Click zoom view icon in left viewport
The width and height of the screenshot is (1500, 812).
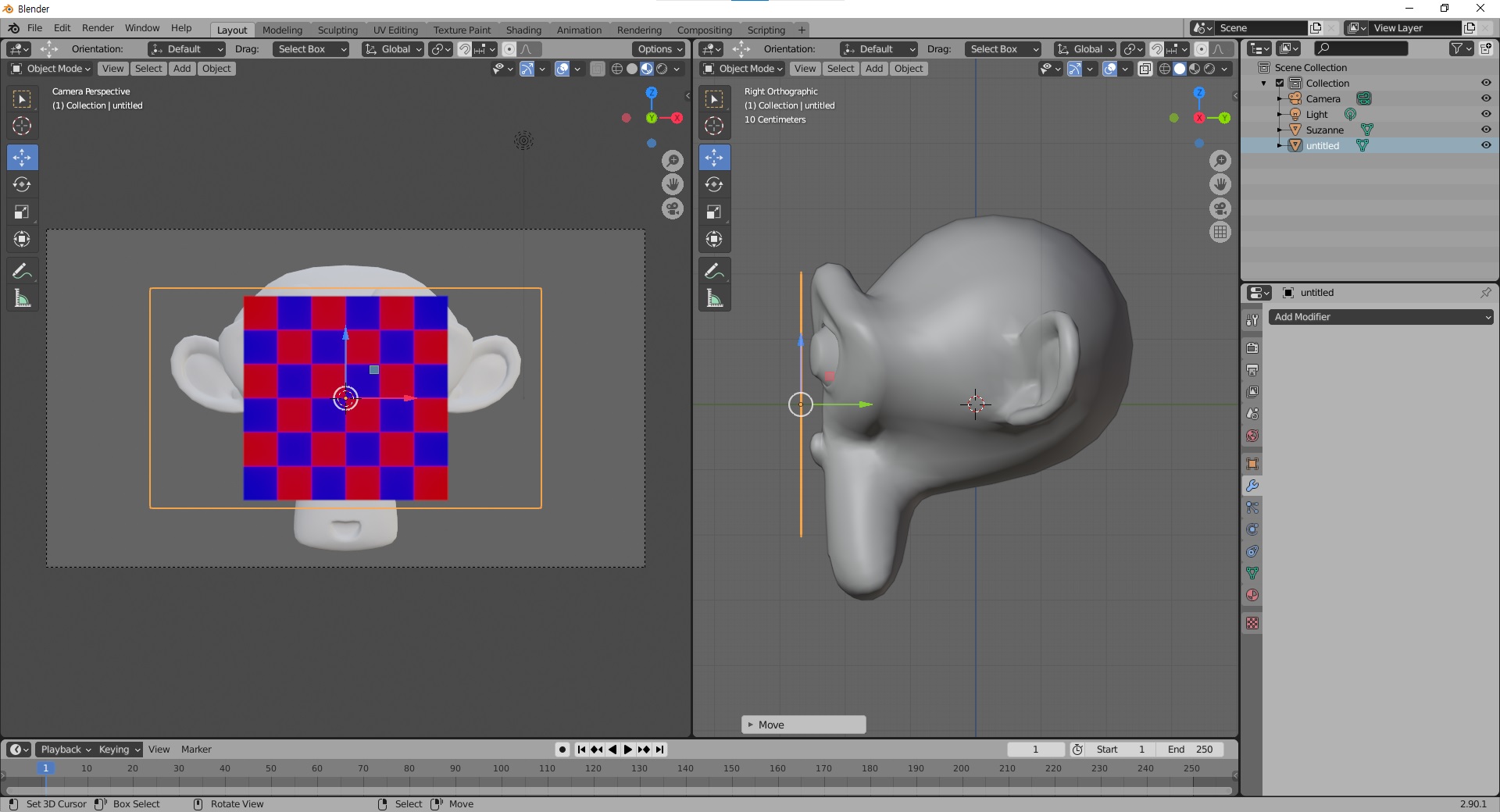(x=673, y=161)
